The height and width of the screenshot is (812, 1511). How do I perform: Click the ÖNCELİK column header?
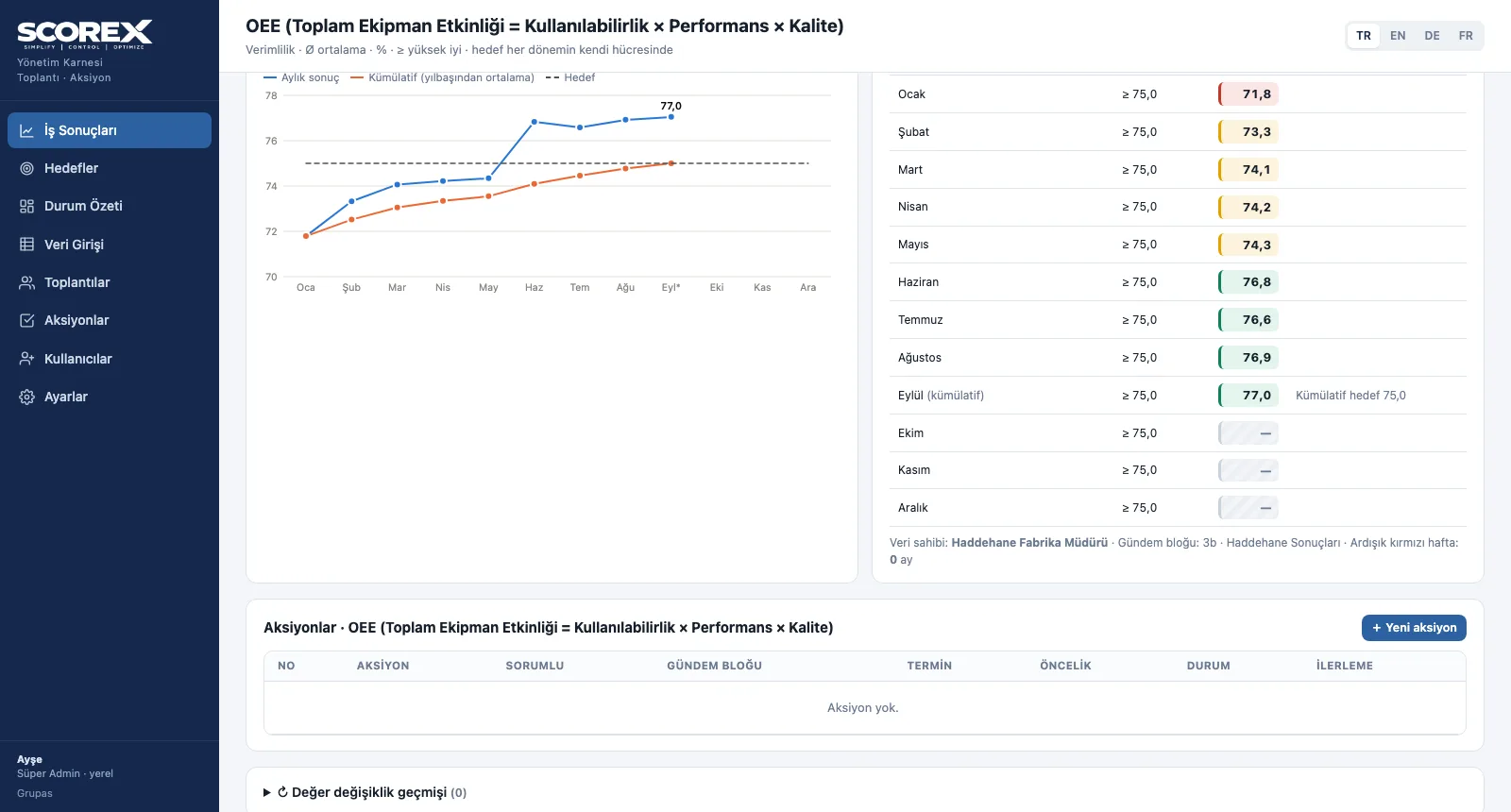[x=1065, y=666]
